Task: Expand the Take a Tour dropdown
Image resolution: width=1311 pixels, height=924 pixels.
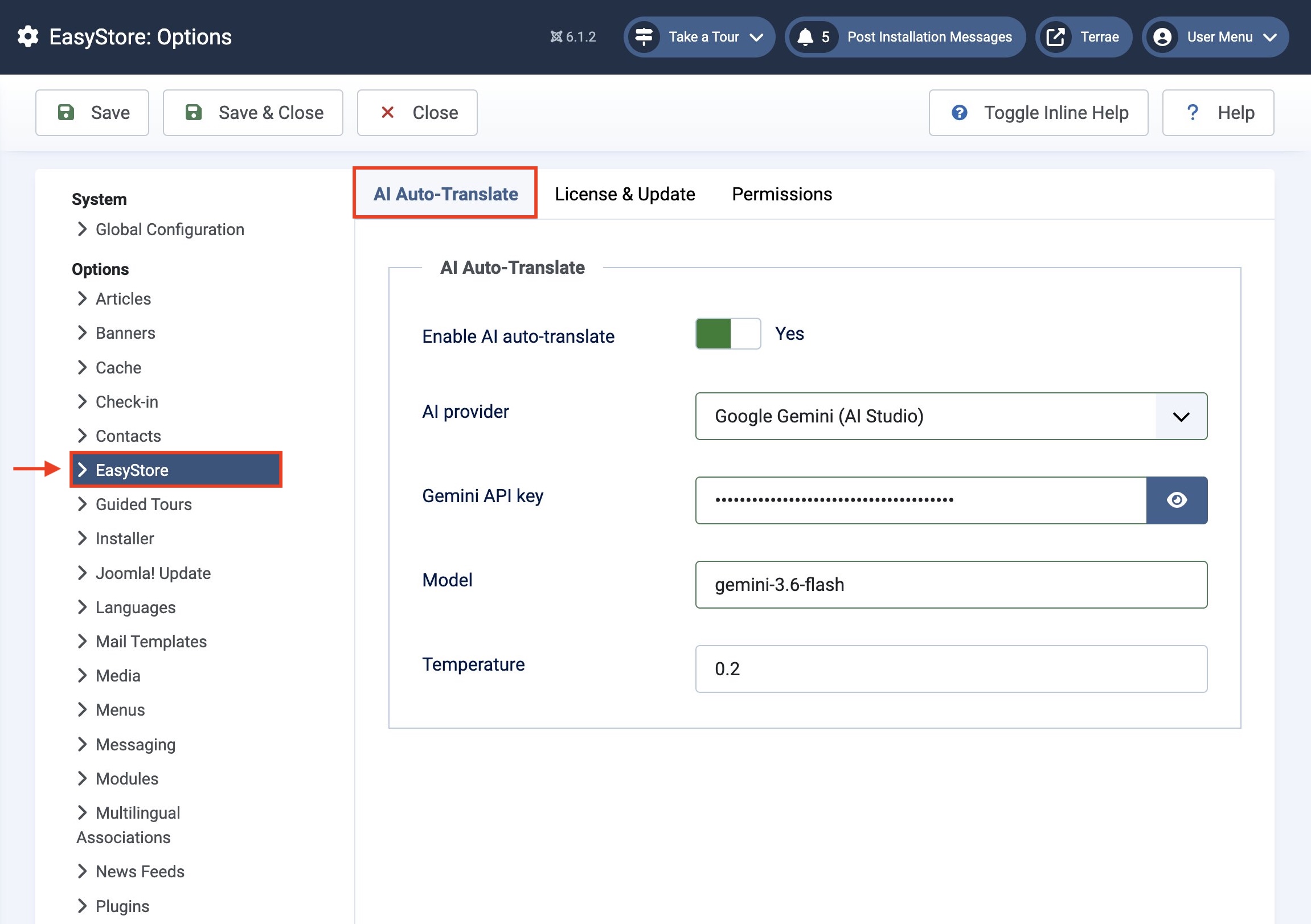Action: (699, 37)
